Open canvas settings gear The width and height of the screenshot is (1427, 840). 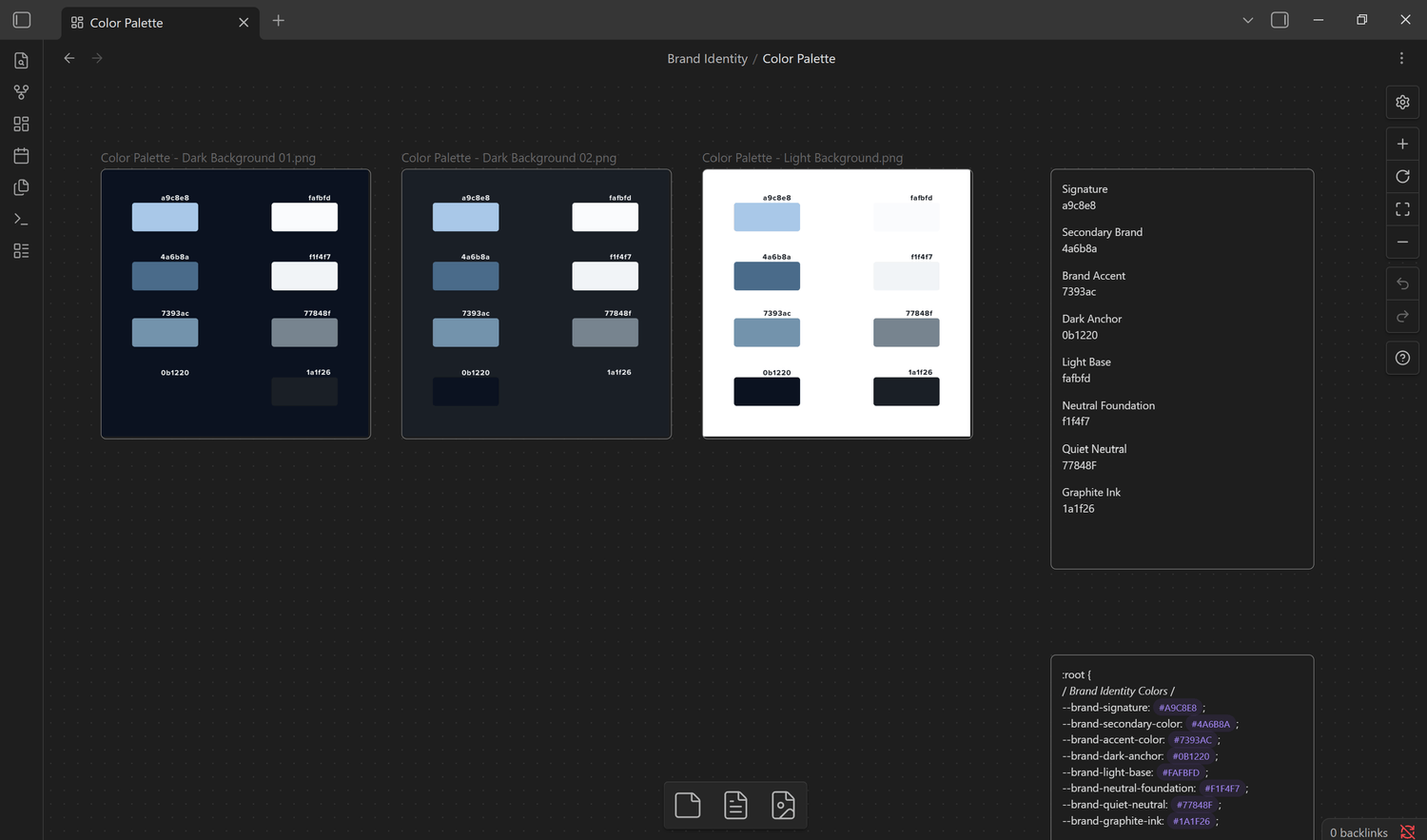1402,102
